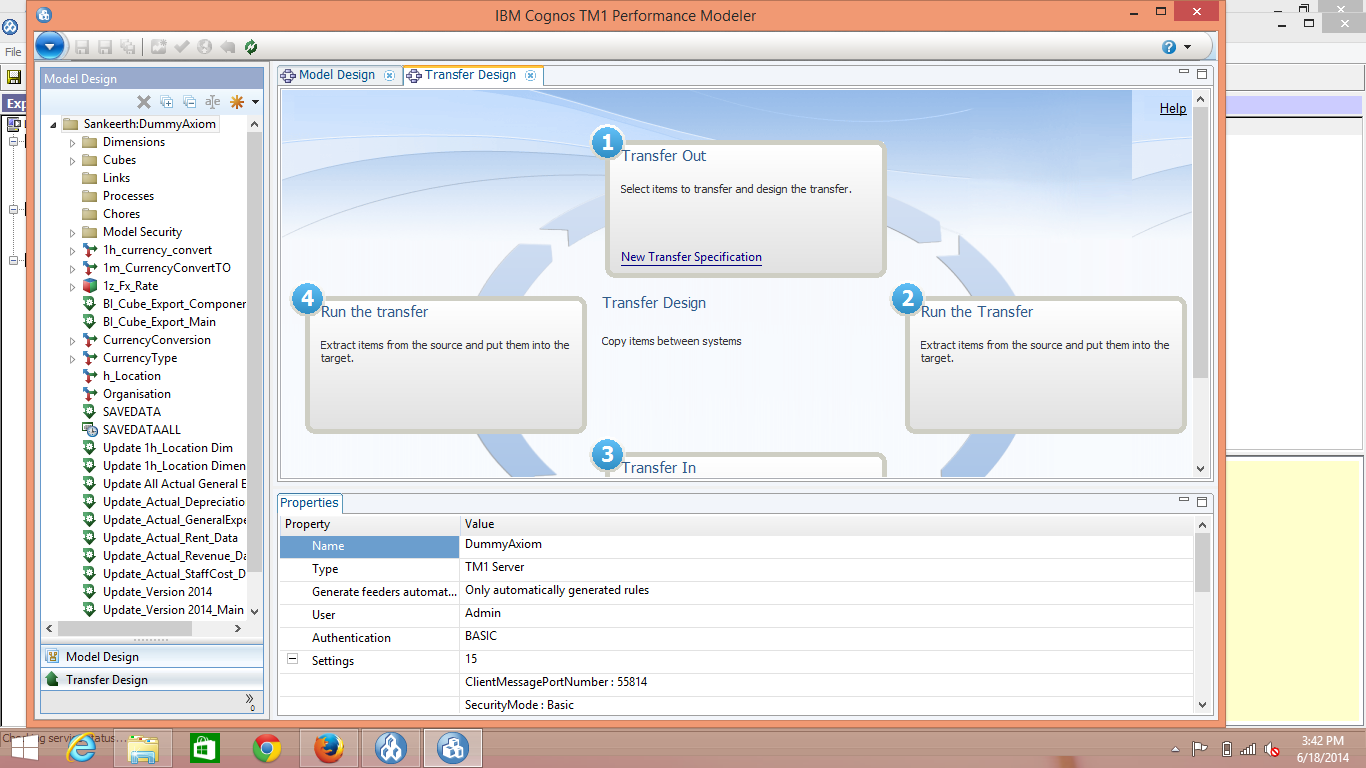Select the Links folder in tree
The height and width of the screenshot is (768, 1366).
116,178
